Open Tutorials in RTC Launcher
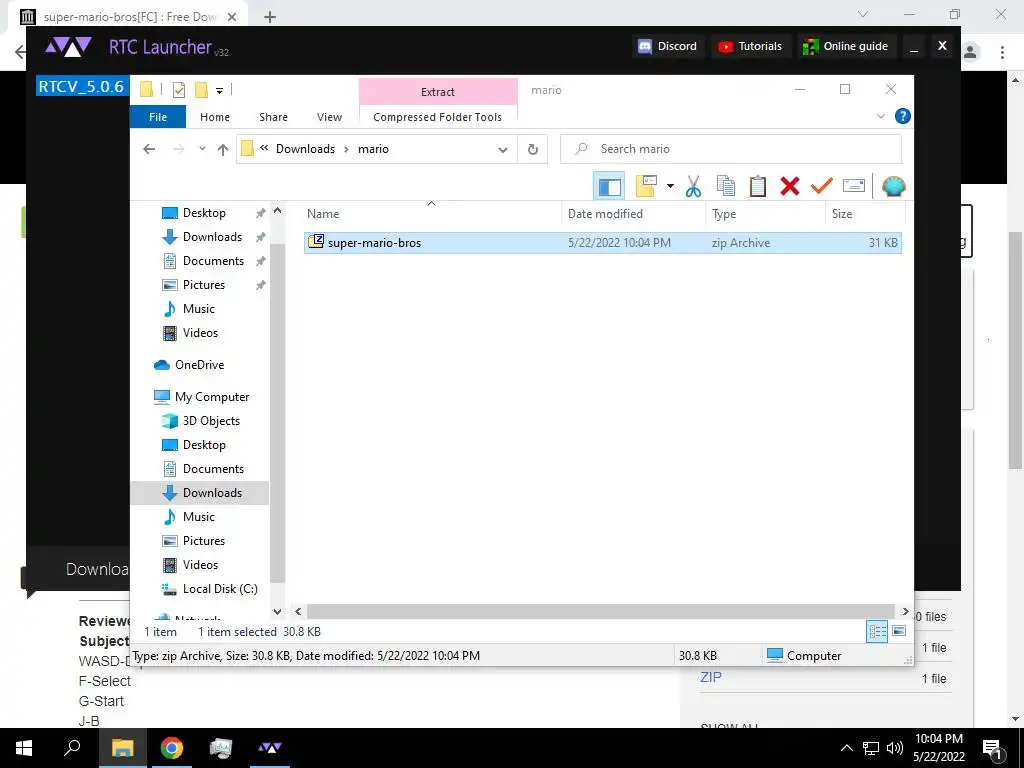The height and width of the screenshot is (768, 1024). click(x=750, y=46)
